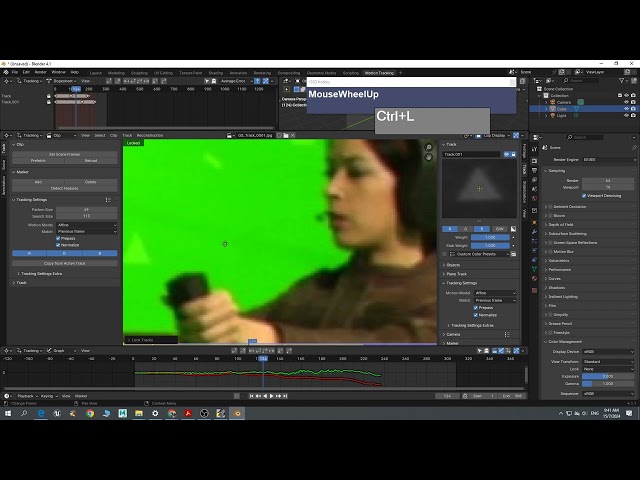The height and width of the screenshot is (480, 640).
Task: Unlink the OS_Track clip with X icon
Action: [293, 136]
